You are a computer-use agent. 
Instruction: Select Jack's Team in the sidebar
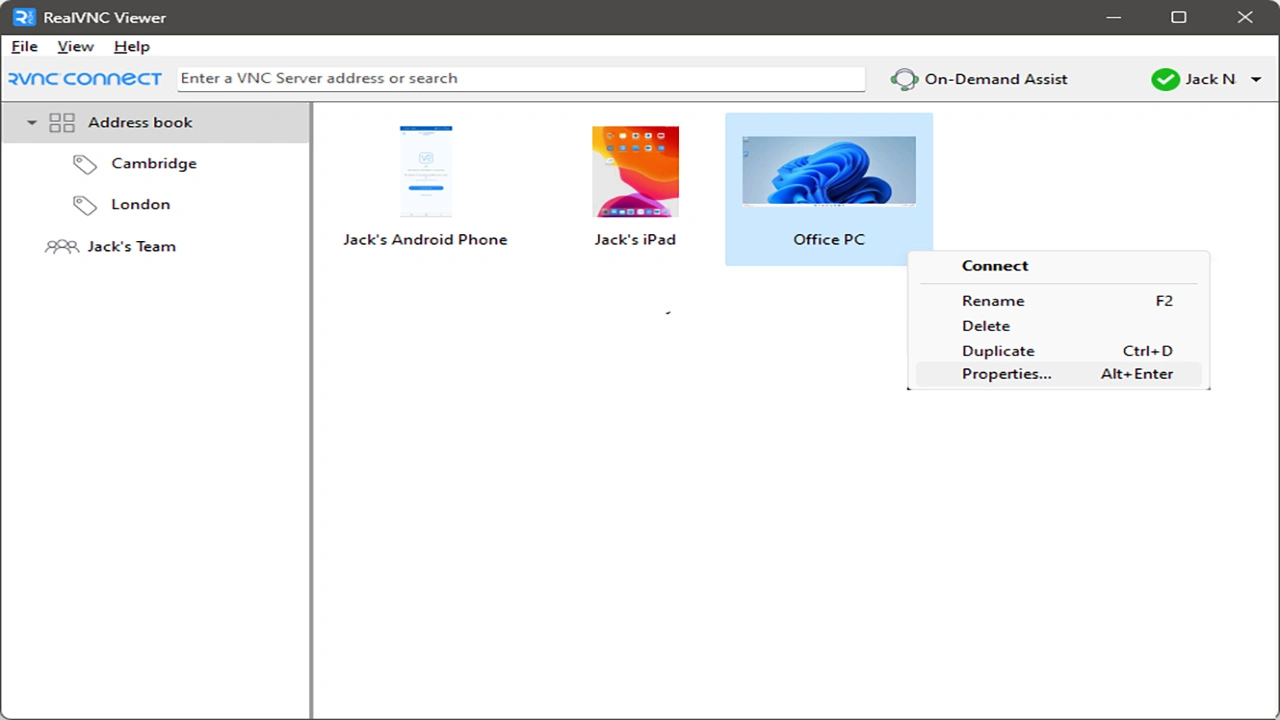click(131, 246)
